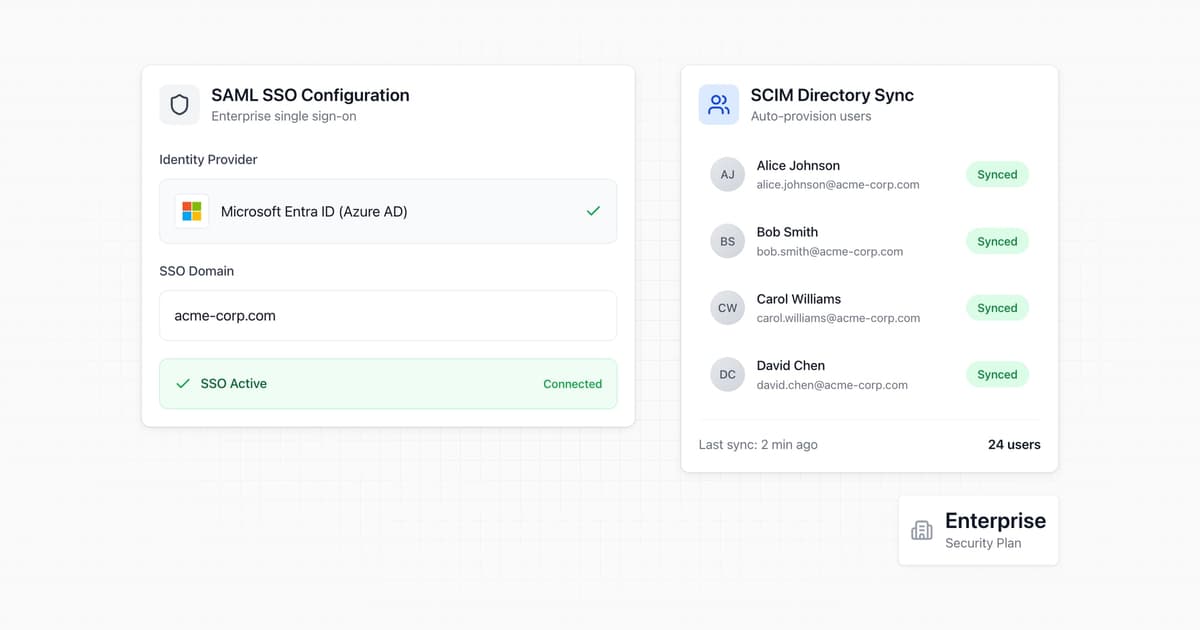This screenshot has width=1200, height=630.
Task: Click the shield icon beside SAML SSO Configuration
Action: point(180,105)
